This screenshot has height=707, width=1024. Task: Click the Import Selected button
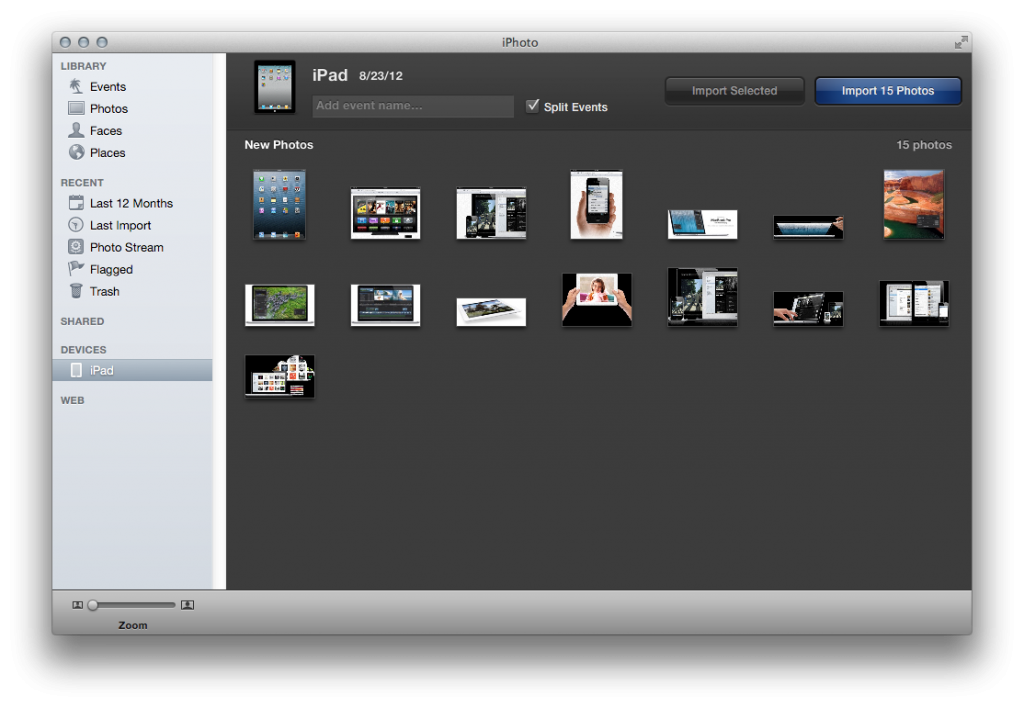[x=734, y=91]
